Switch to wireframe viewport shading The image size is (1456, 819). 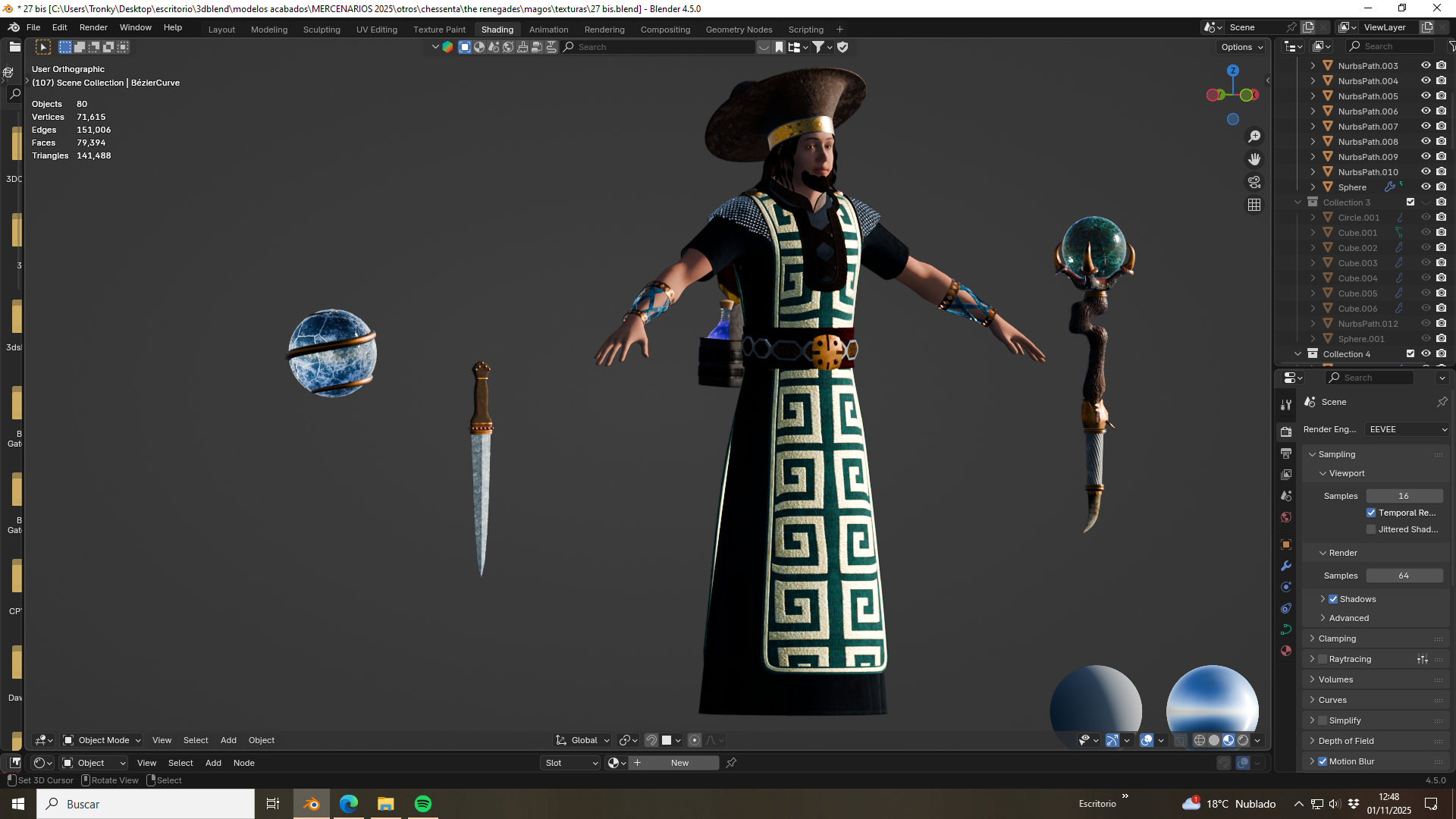click(1200, 740)
